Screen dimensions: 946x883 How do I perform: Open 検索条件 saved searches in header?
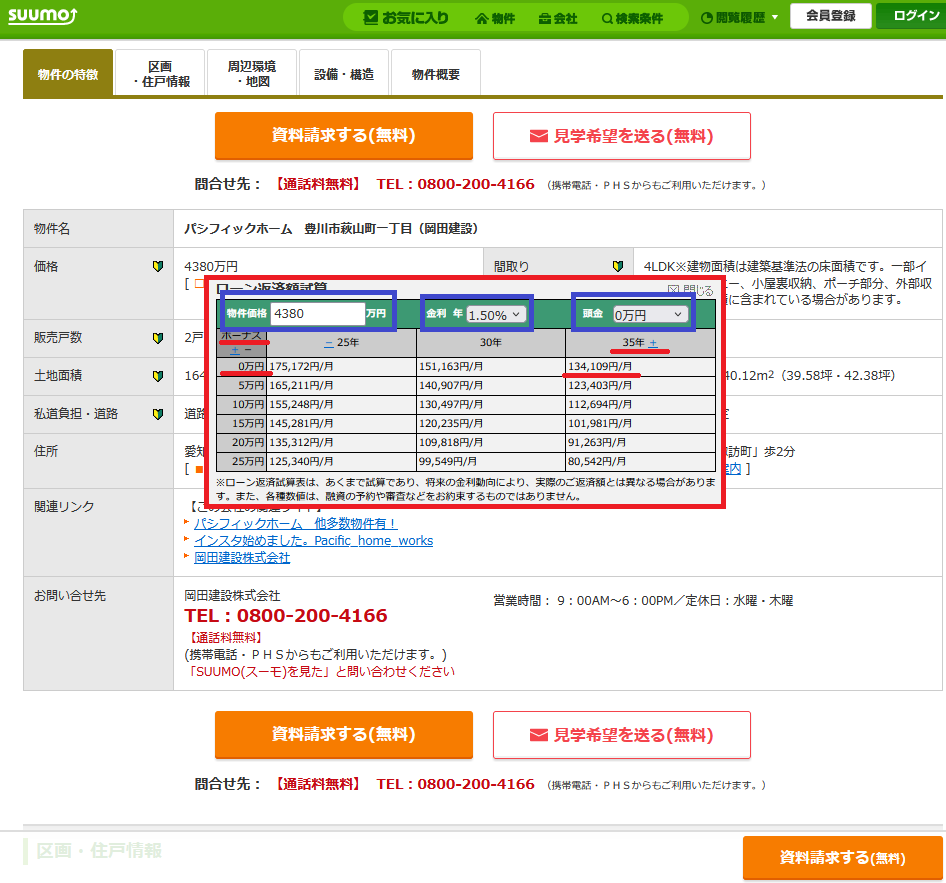click(x=632, y=19)
